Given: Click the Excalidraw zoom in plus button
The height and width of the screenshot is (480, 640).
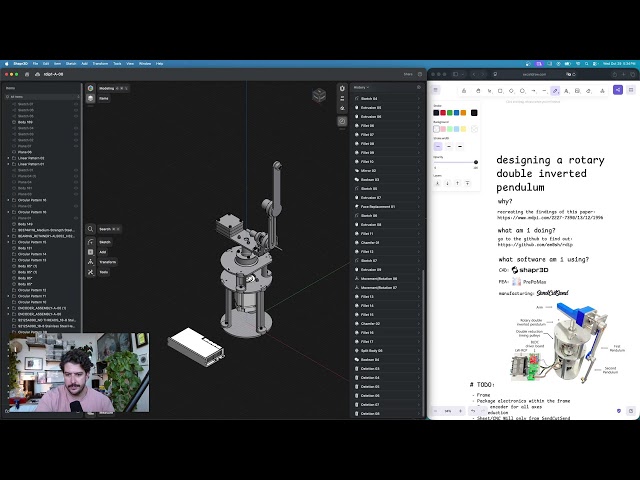Looking at the screenshot, I should point(461,411).
